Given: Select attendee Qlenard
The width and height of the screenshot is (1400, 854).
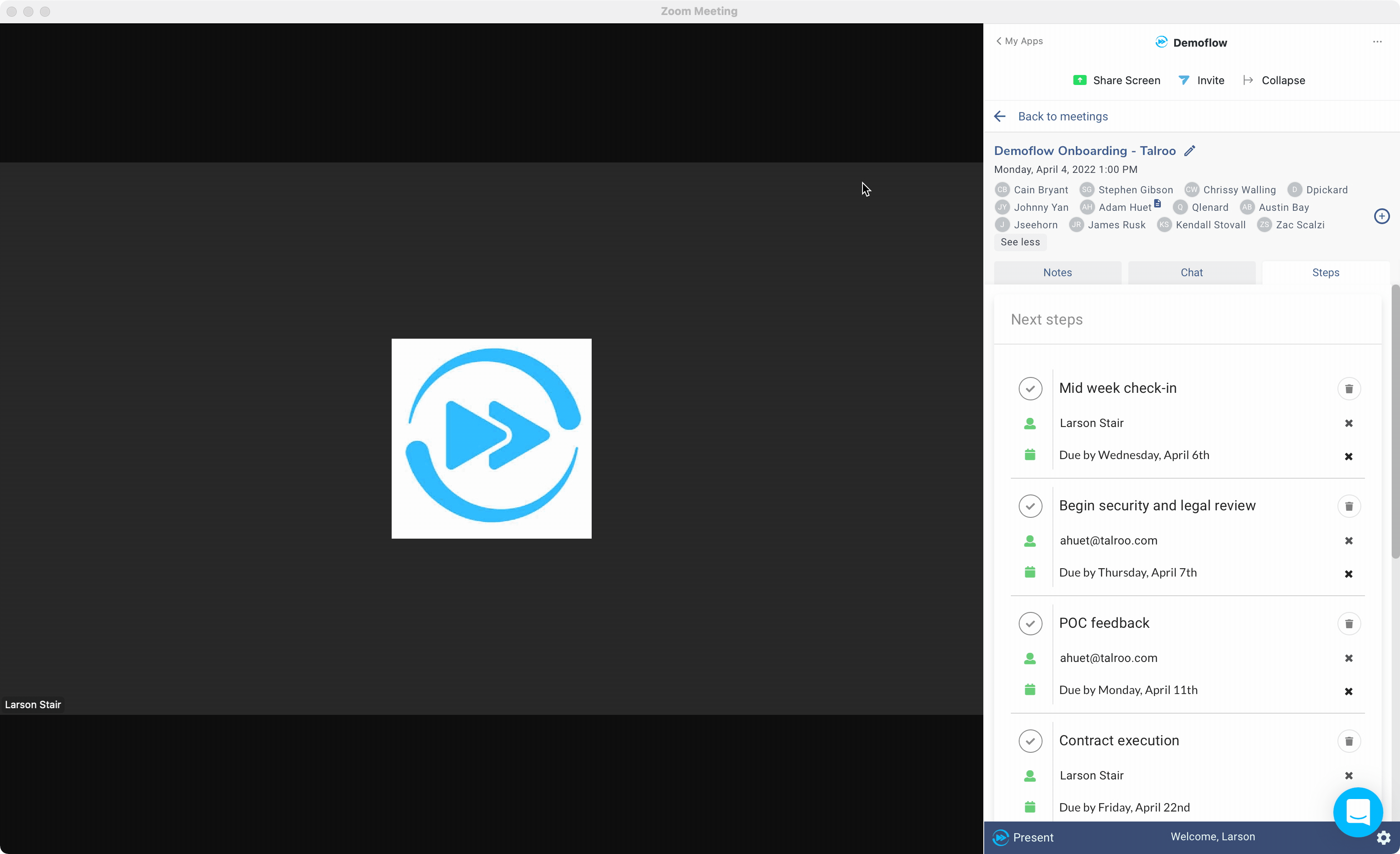Looking at the screenshot, I should click(x=1200, y=207).
